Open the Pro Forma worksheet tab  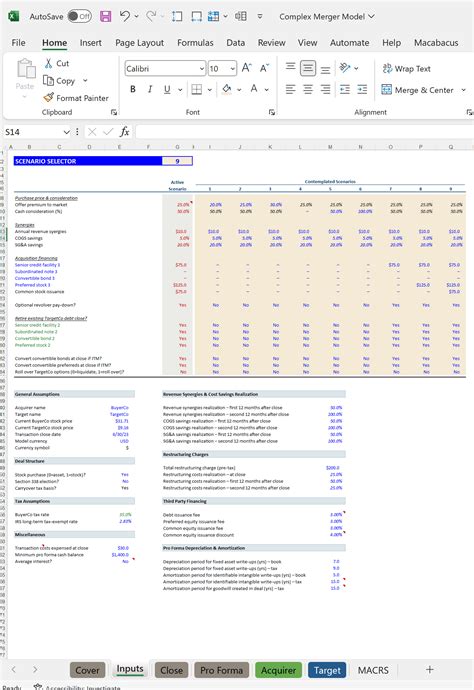click(221, 670)
